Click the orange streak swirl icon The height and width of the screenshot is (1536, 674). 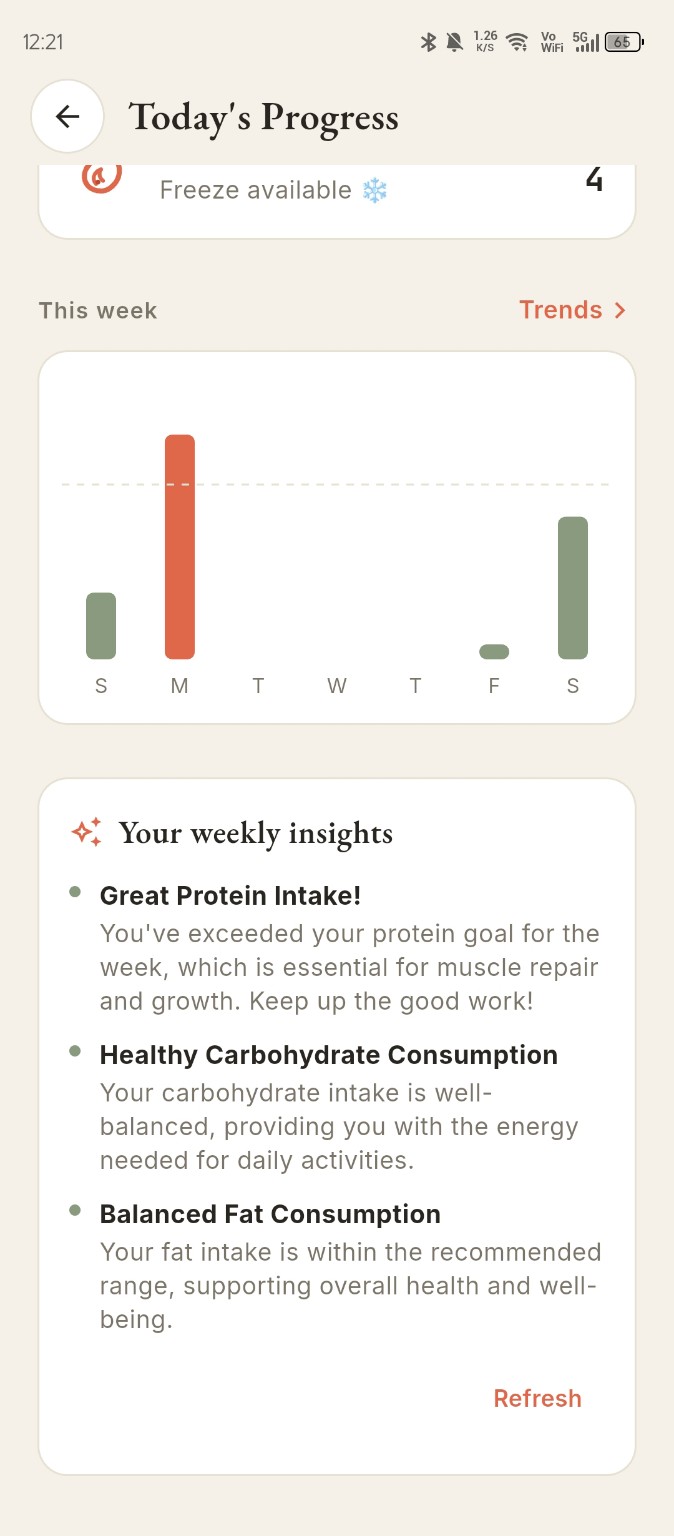pos(101,177)
